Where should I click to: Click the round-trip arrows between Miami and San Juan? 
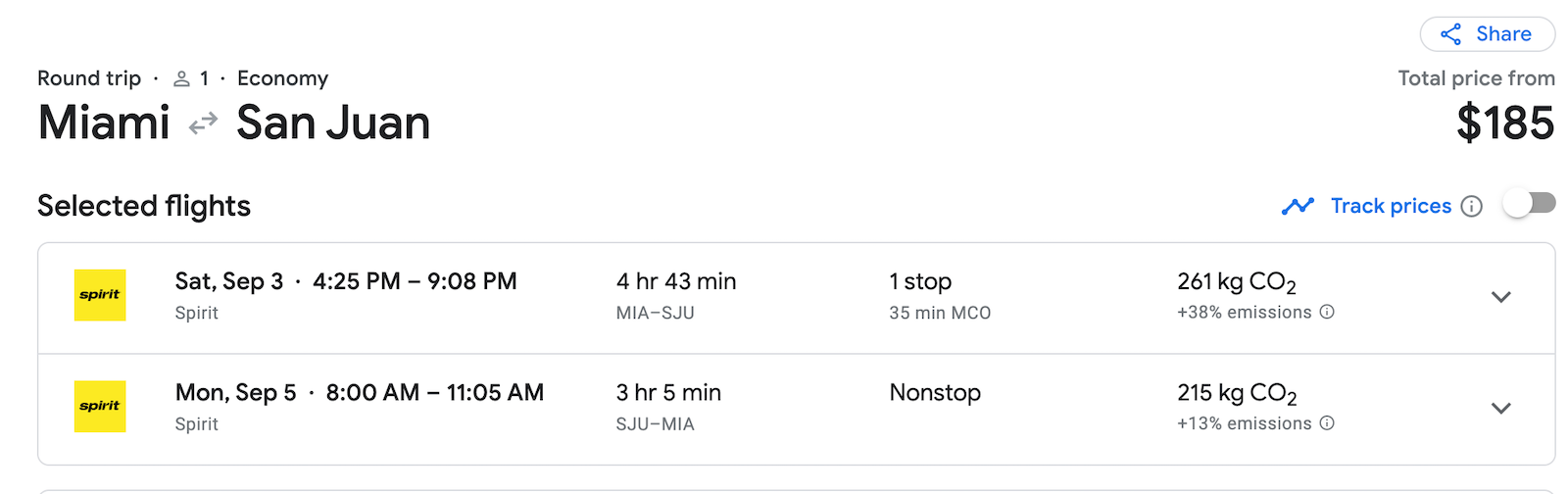(x=203, y=123)
